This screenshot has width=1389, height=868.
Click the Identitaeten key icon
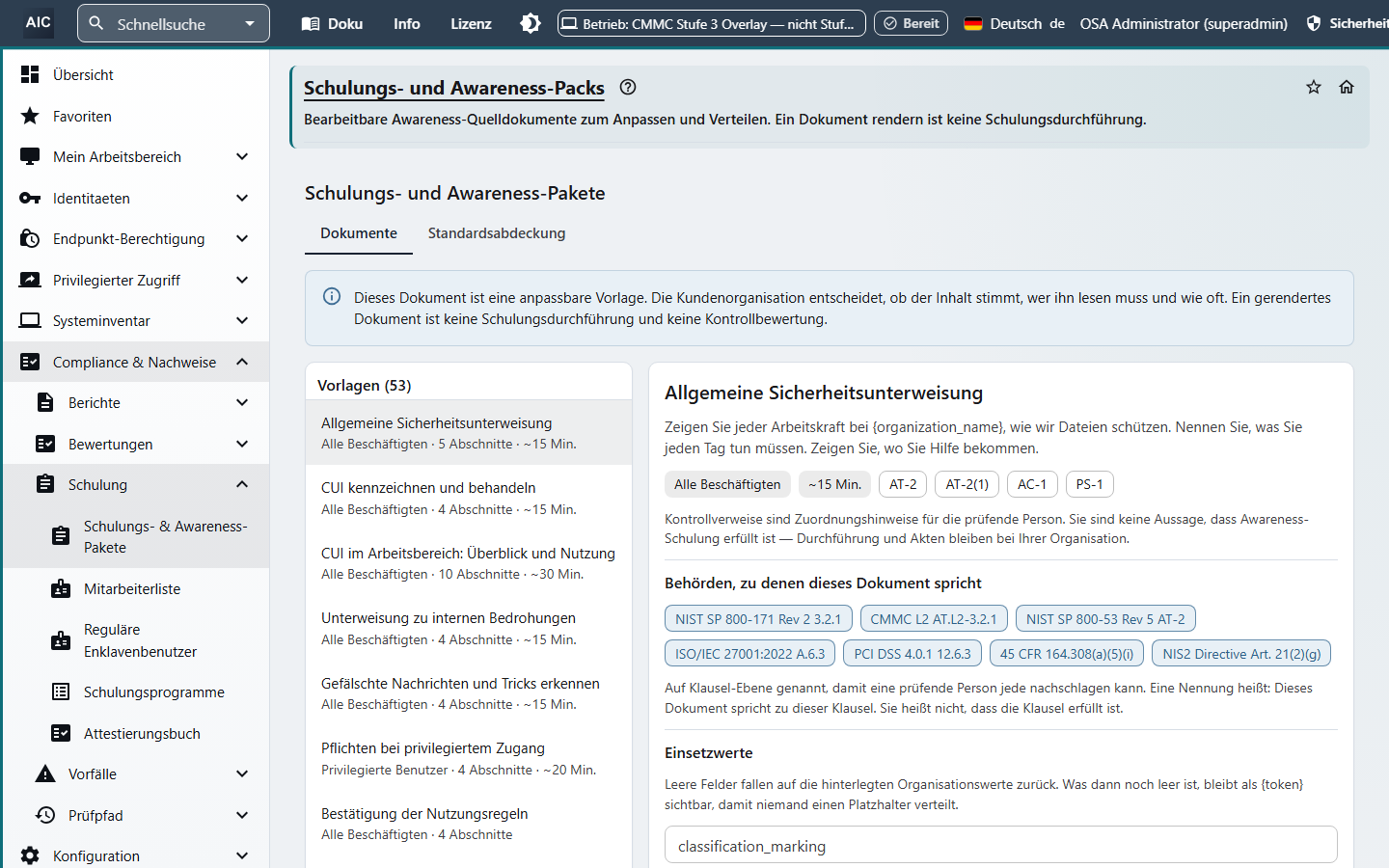[30, 198]
